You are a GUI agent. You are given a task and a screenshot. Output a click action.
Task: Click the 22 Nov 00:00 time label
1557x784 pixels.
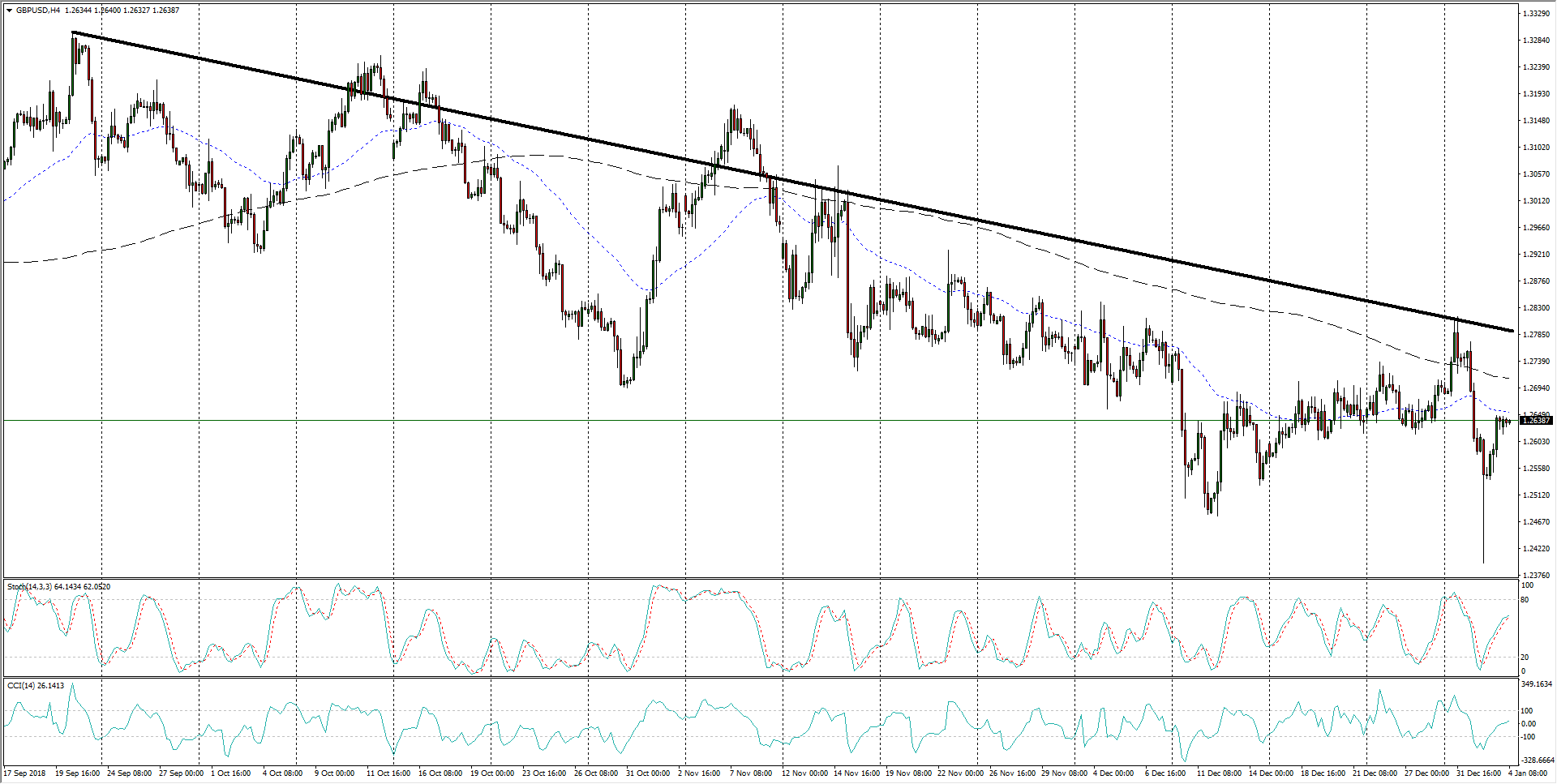point(961,773)
